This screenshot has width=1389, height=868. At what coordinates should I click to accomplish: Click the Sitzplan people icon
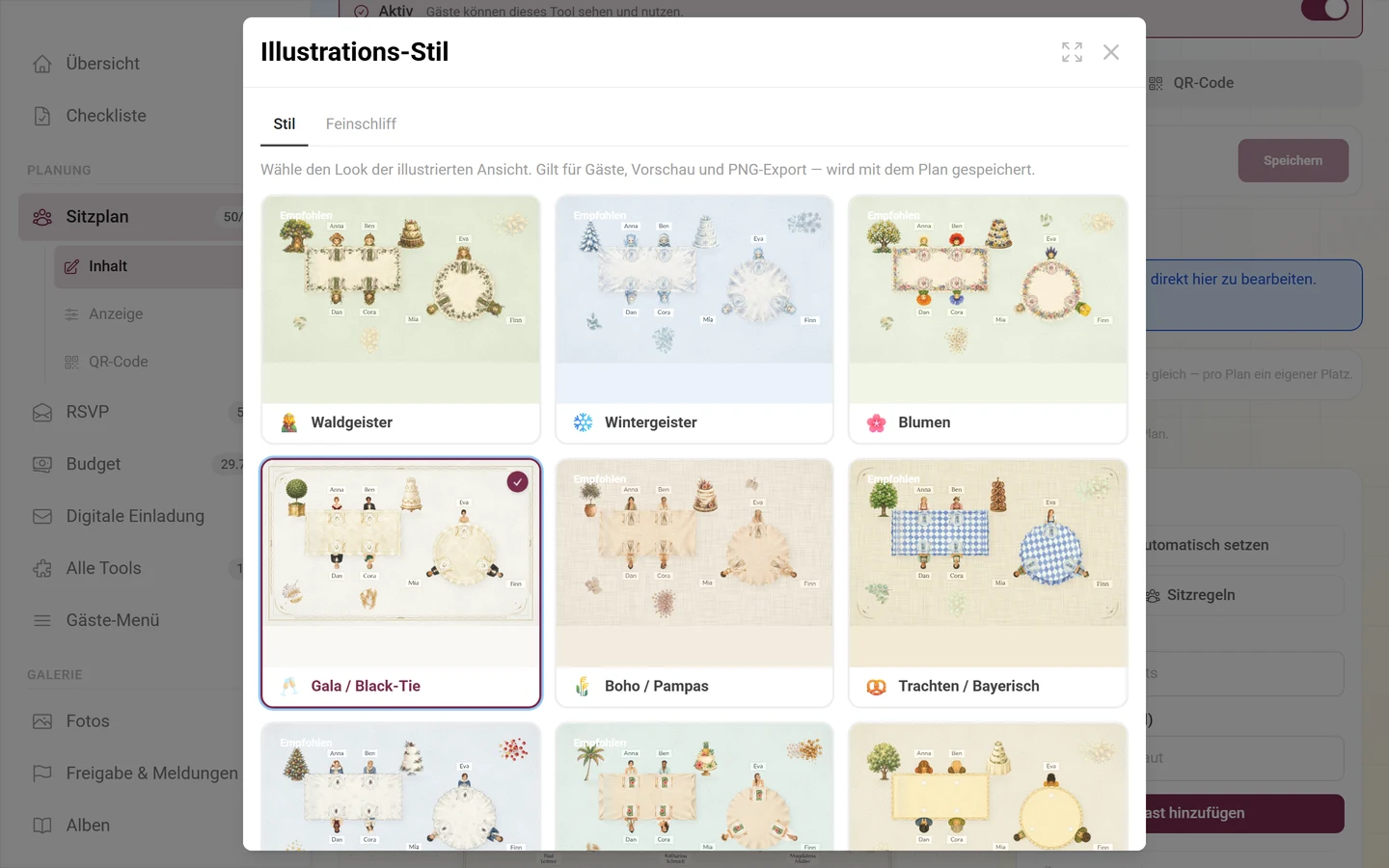click(x=42, y=217)
